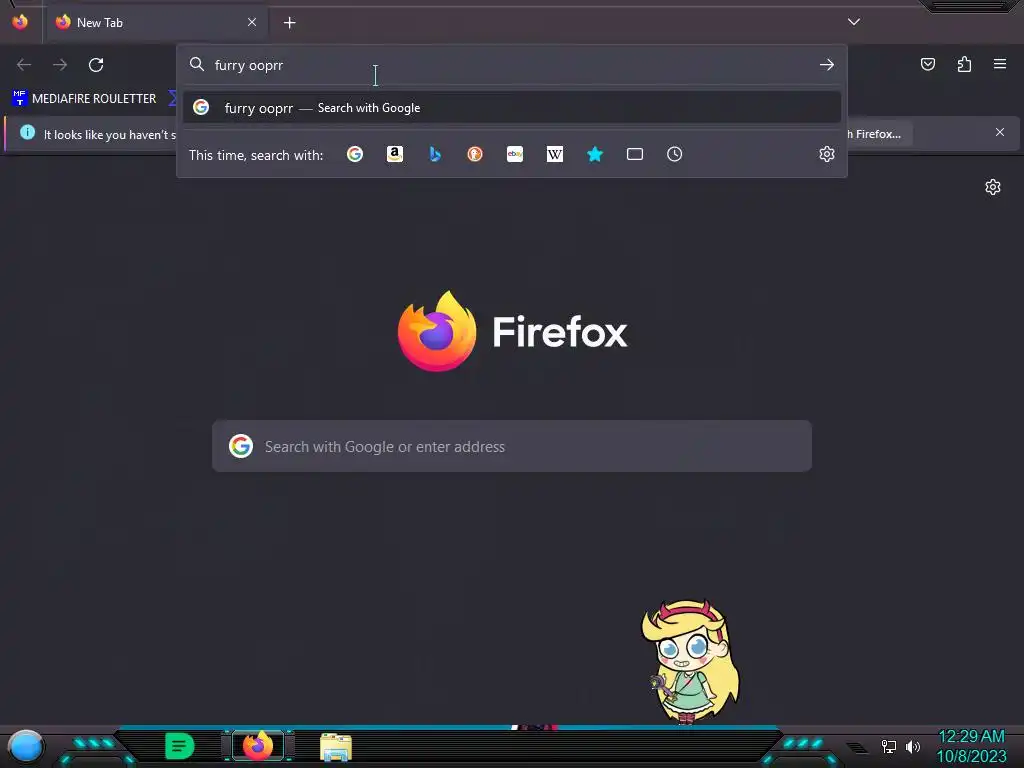Search open tabs with the tab icon

click(635, 154)
